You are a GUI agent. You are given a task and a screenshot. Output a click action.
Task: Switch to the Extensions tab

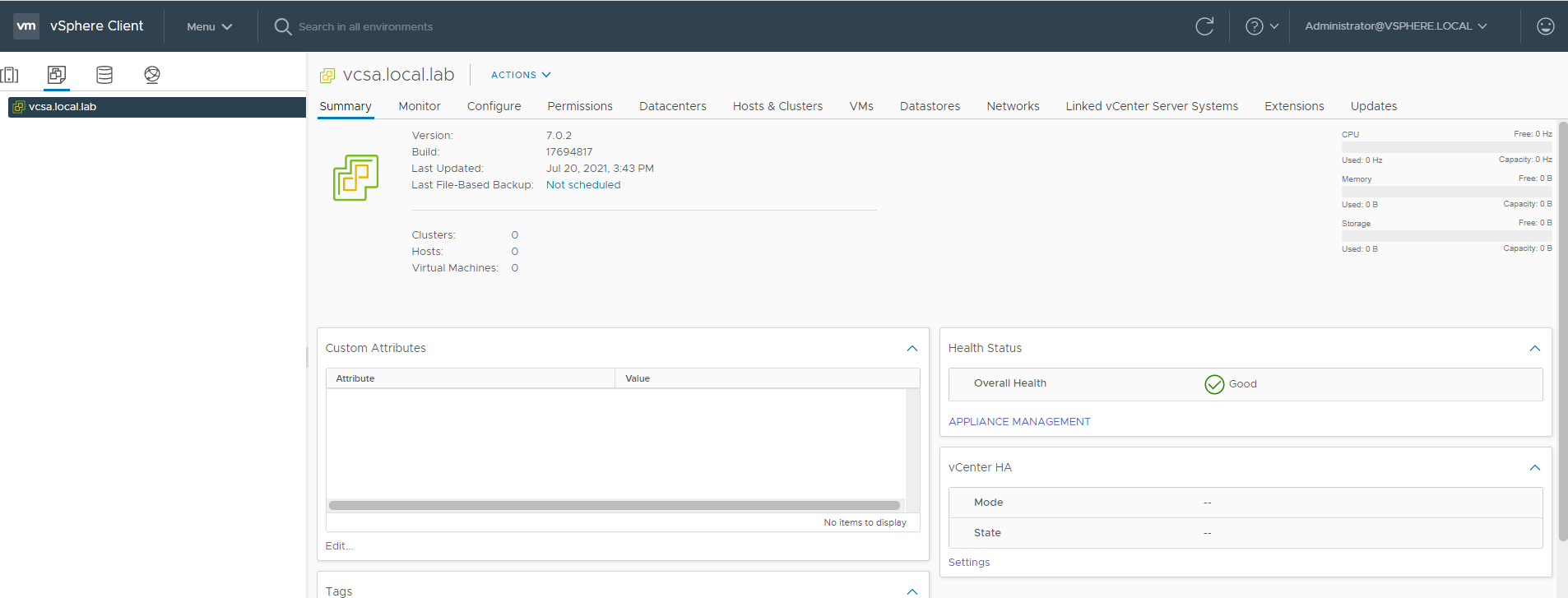[x=1294, y=106]
